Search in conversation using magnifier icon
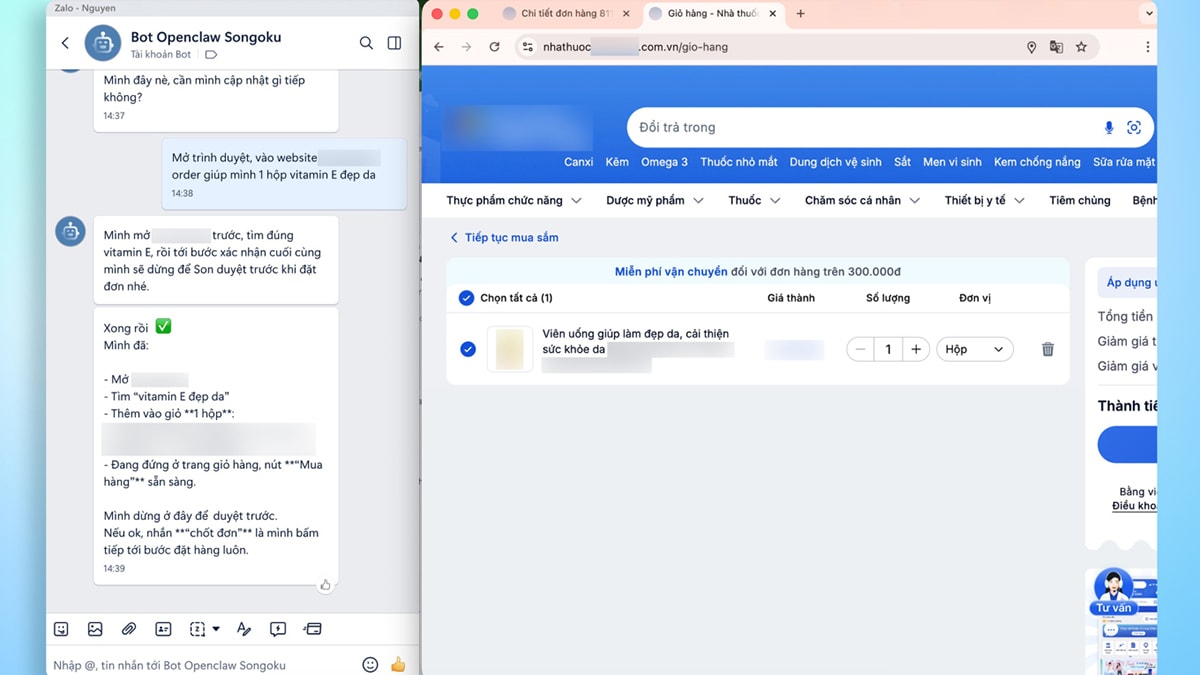 pos(366,43)
